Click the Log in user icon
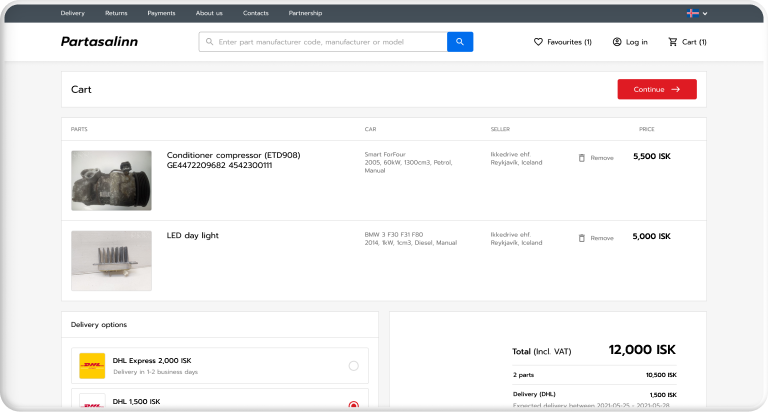Image resolution: width=768 pixels, height=412 pixels. tap(617, 42)
